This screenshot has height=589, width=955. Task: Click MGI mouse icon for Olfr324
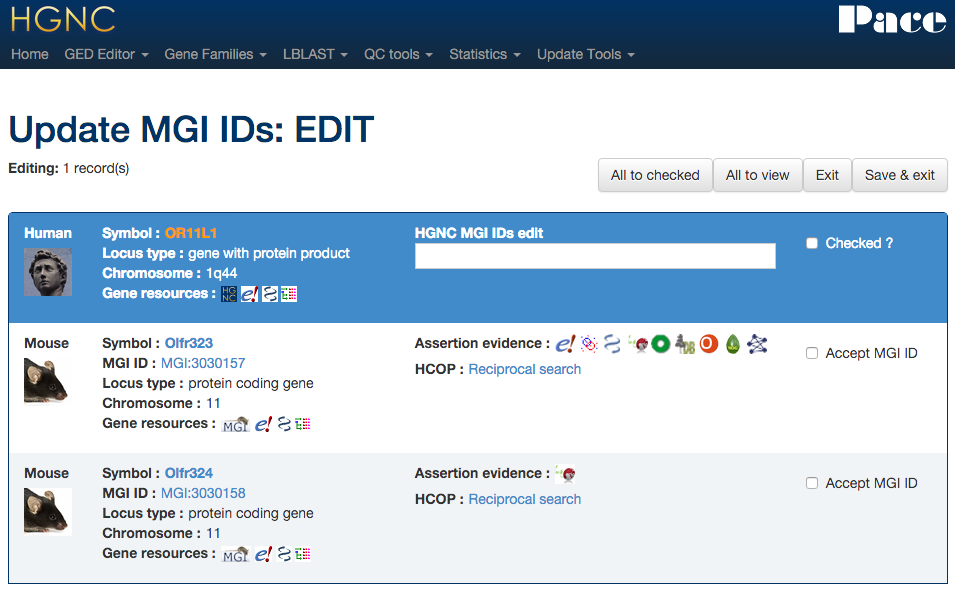click(235, 554)
